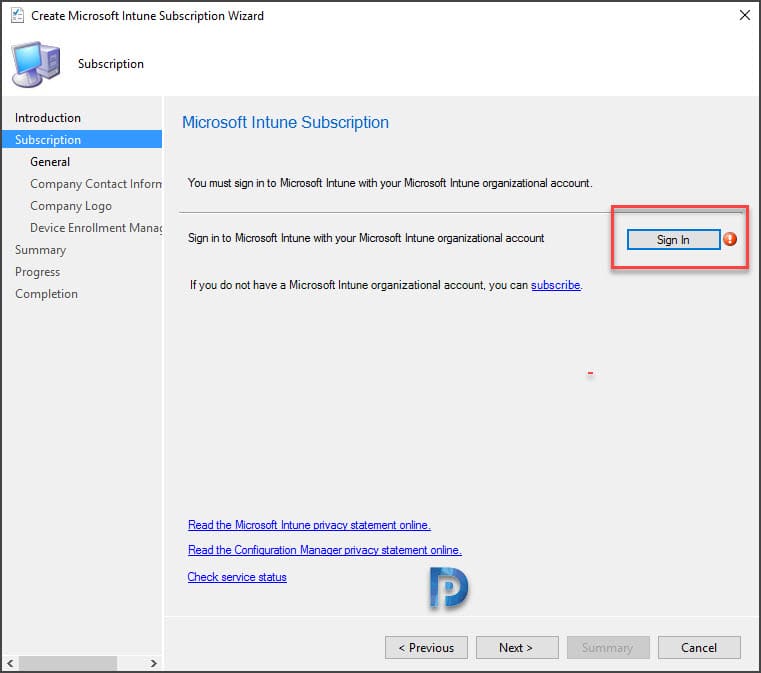Click the blue P watermark logo
Image resolution: width=761 pixels, height=673 pixels.
[448, 587]
